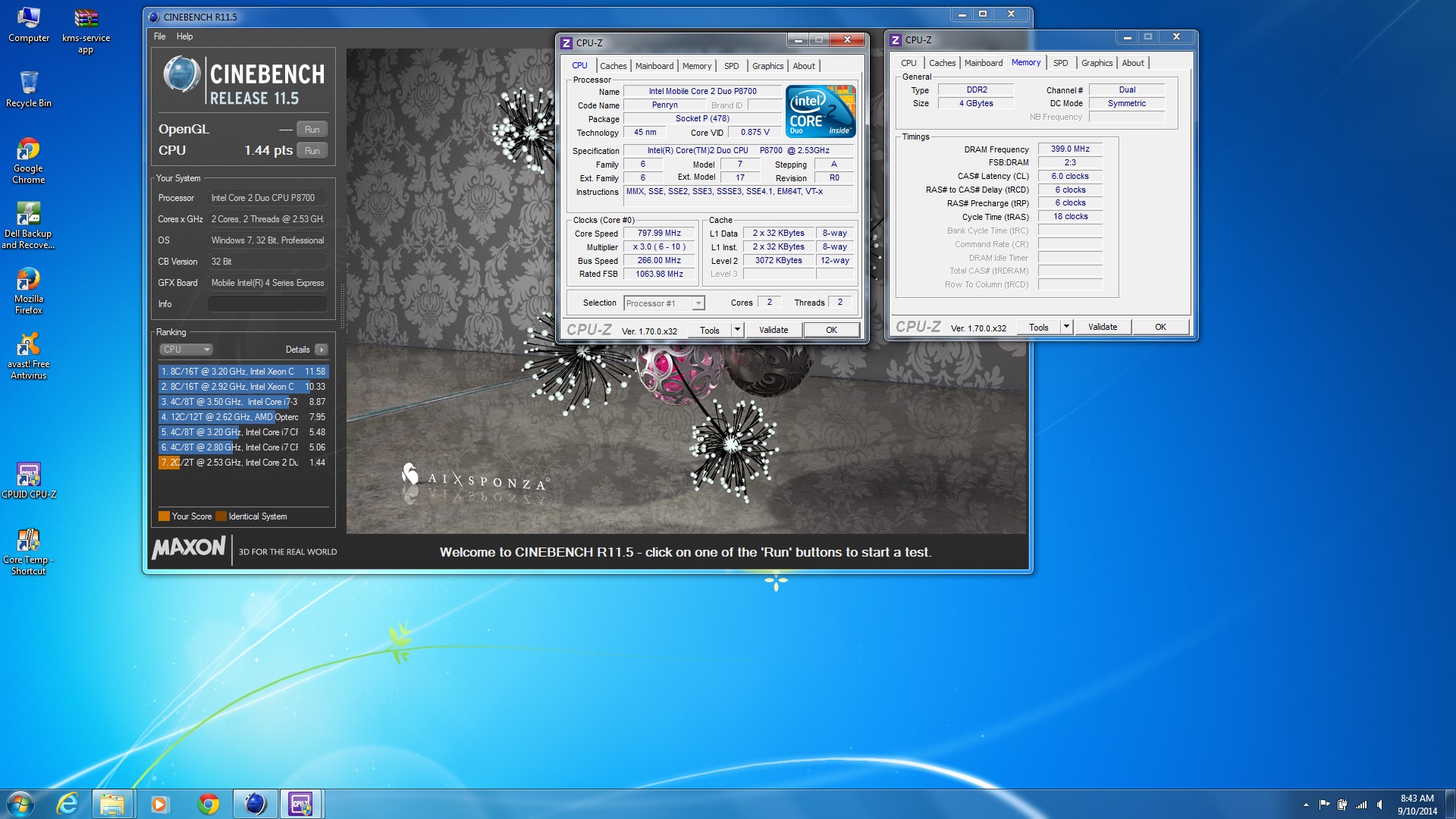The width and height of the screenshot is (1456, 819).
Task: Open Dell Backup and Recovery icon
Action: click(28, 225)
